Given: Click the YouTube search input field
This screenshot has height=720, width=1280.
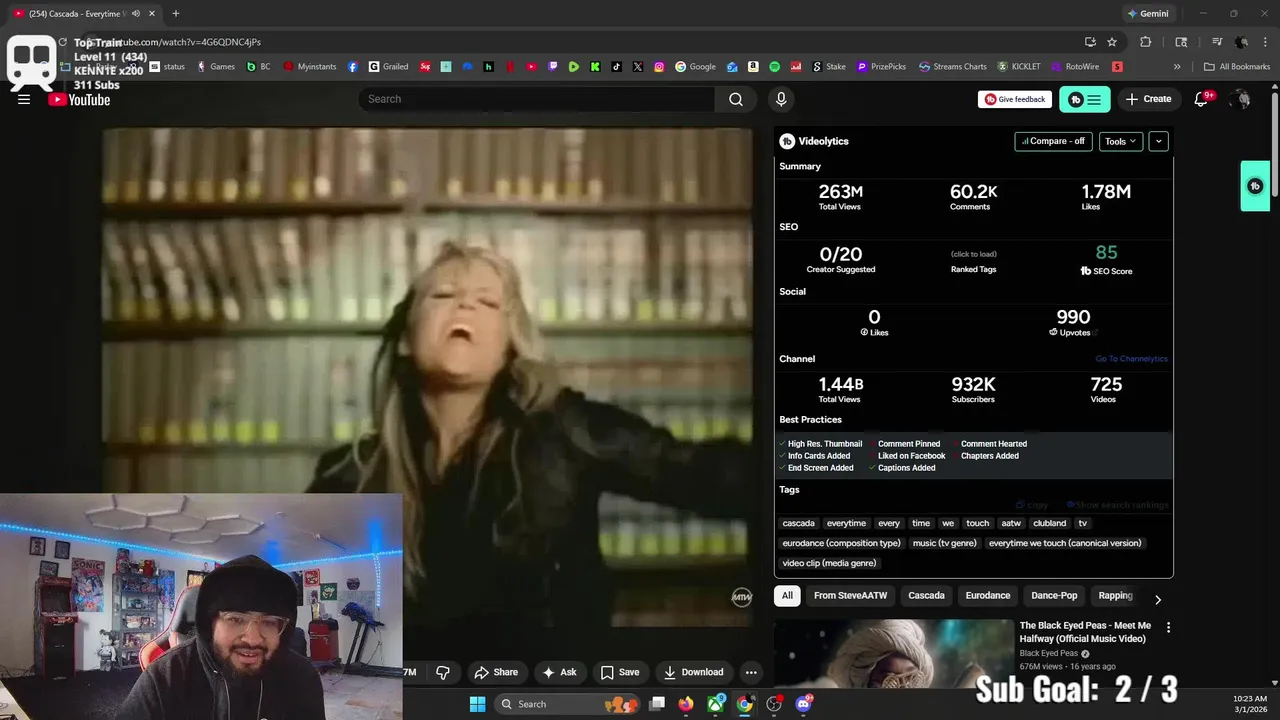Looking at the screenshot, I should point(536,99).
